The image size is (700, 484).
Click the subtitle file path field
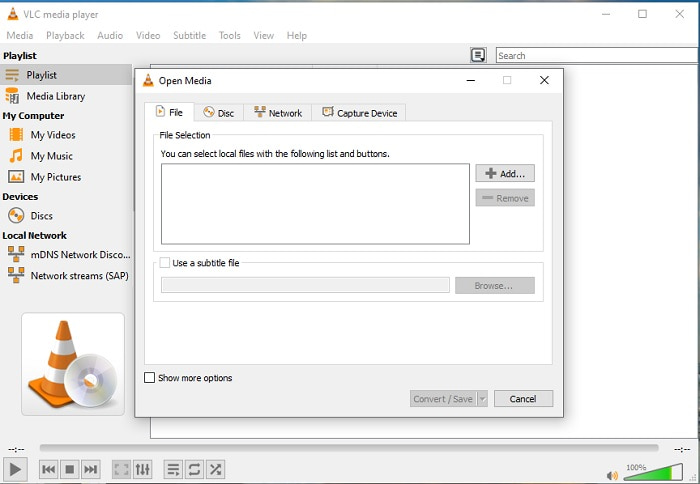point(305,285)
